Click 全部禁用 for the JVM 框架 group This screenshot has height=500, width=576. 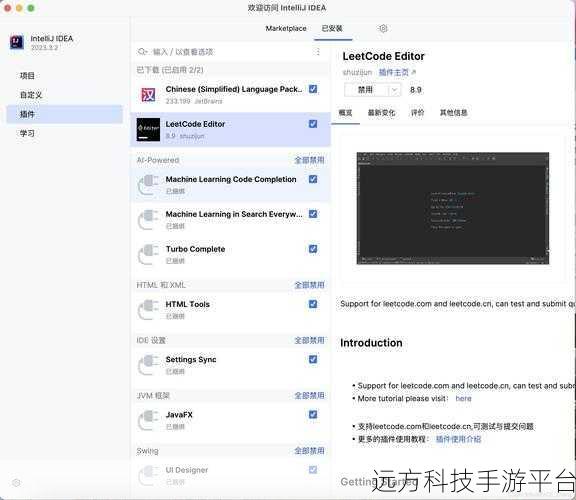pyautogui.click(x=309, y=396)
